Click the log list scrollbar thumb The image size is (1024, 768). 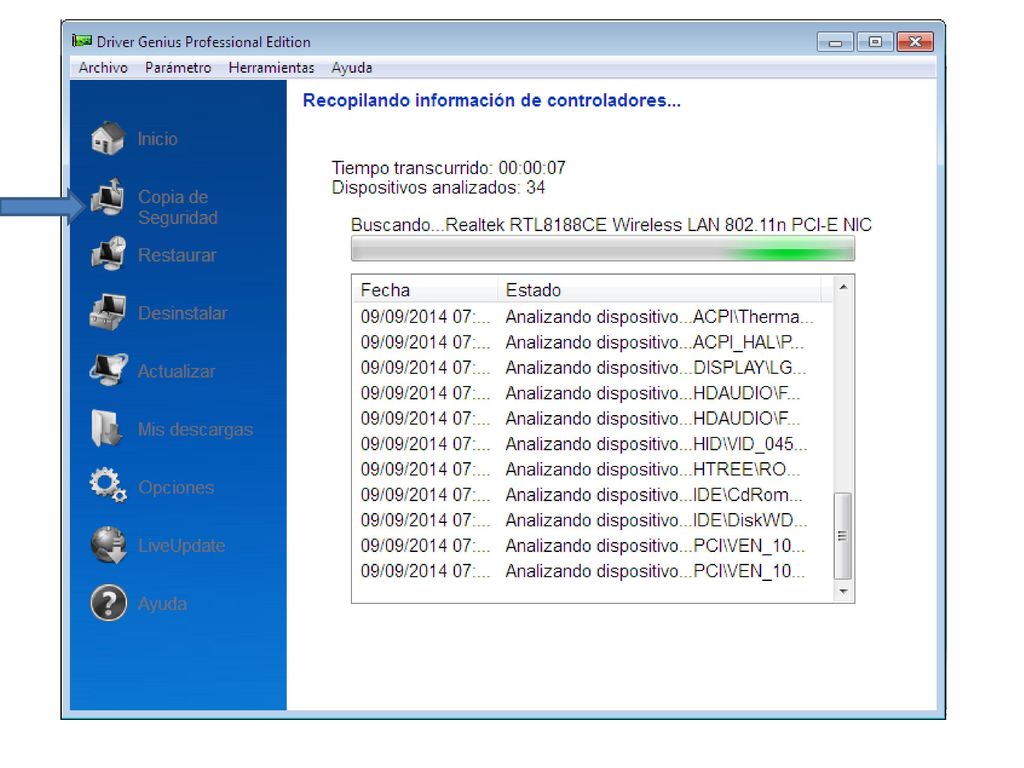click(x=843, y=536)
